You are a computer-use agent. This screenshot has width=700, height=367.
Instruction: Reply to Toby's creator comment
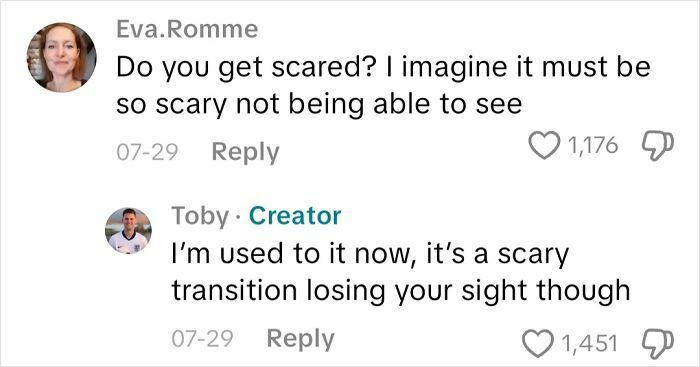click(300, 339)
